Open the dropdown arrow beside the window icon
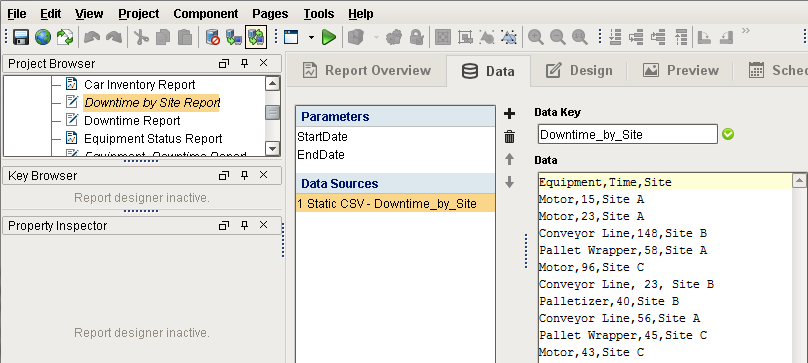 [311, 37]
